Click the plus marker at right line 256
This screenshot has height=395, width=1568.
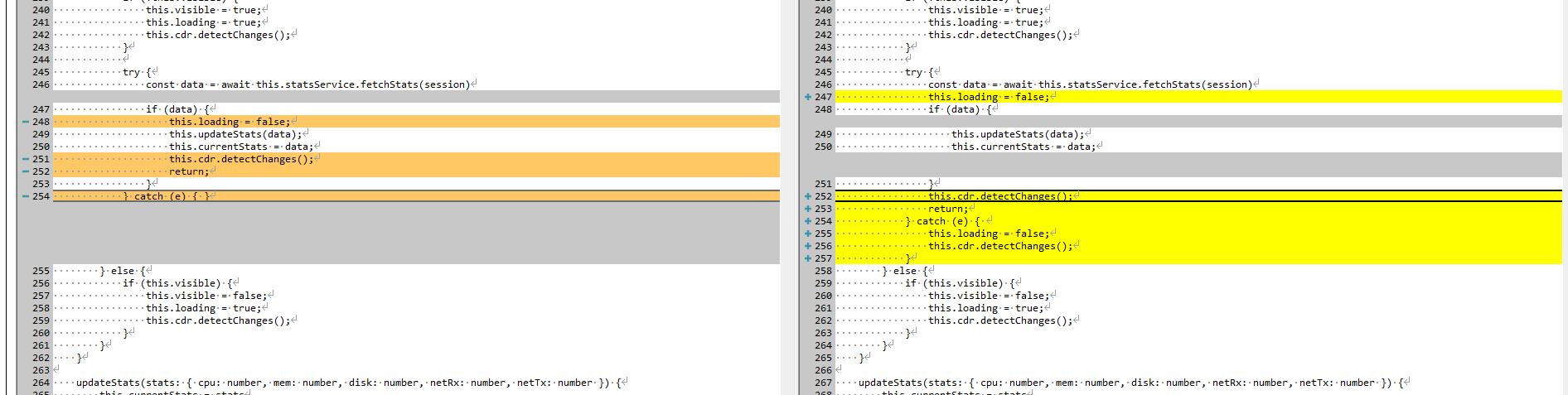coord(807,246)
